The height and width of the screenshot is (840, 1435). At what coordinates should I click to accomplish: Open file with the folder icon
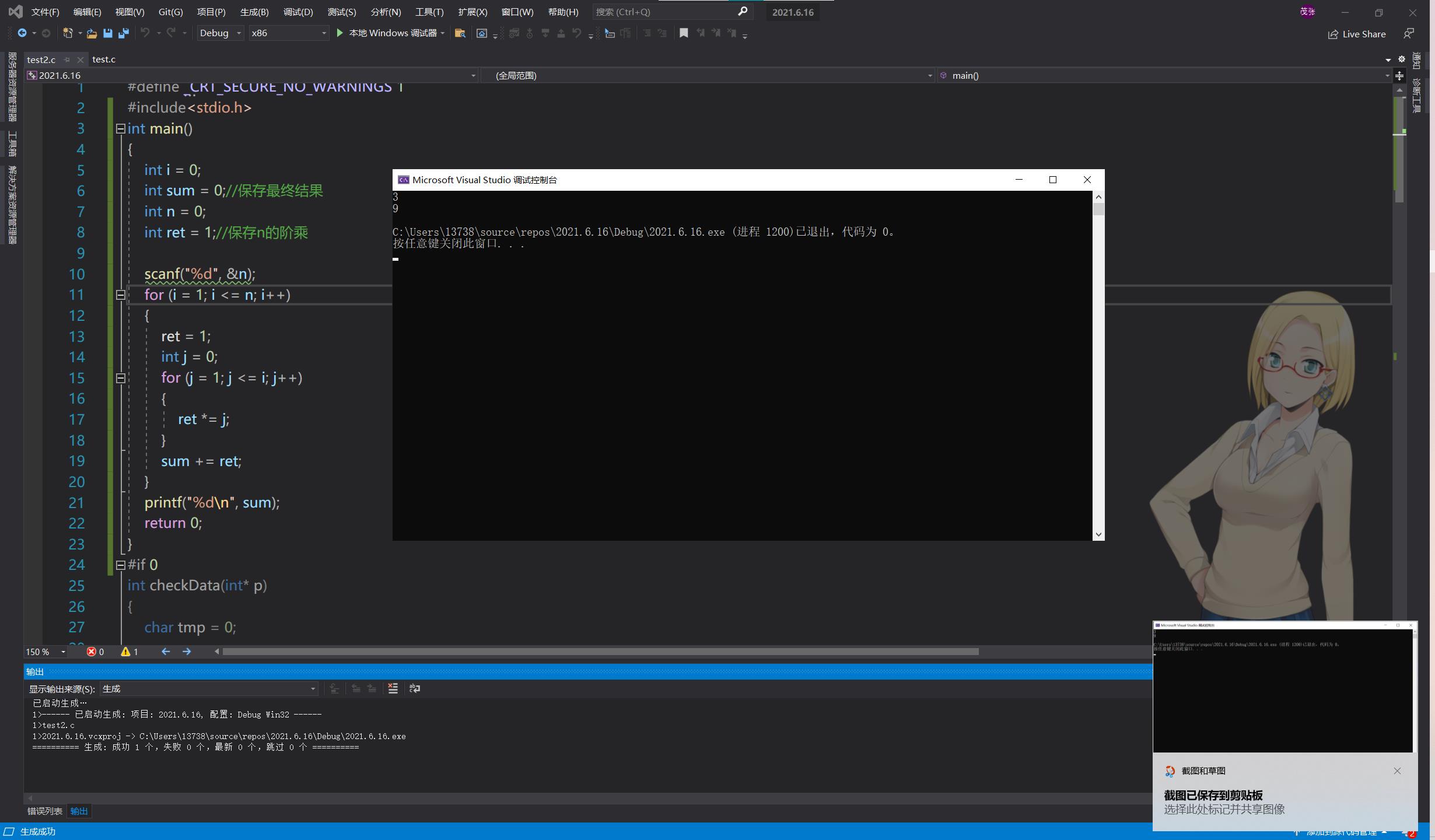tap(92, 33)
